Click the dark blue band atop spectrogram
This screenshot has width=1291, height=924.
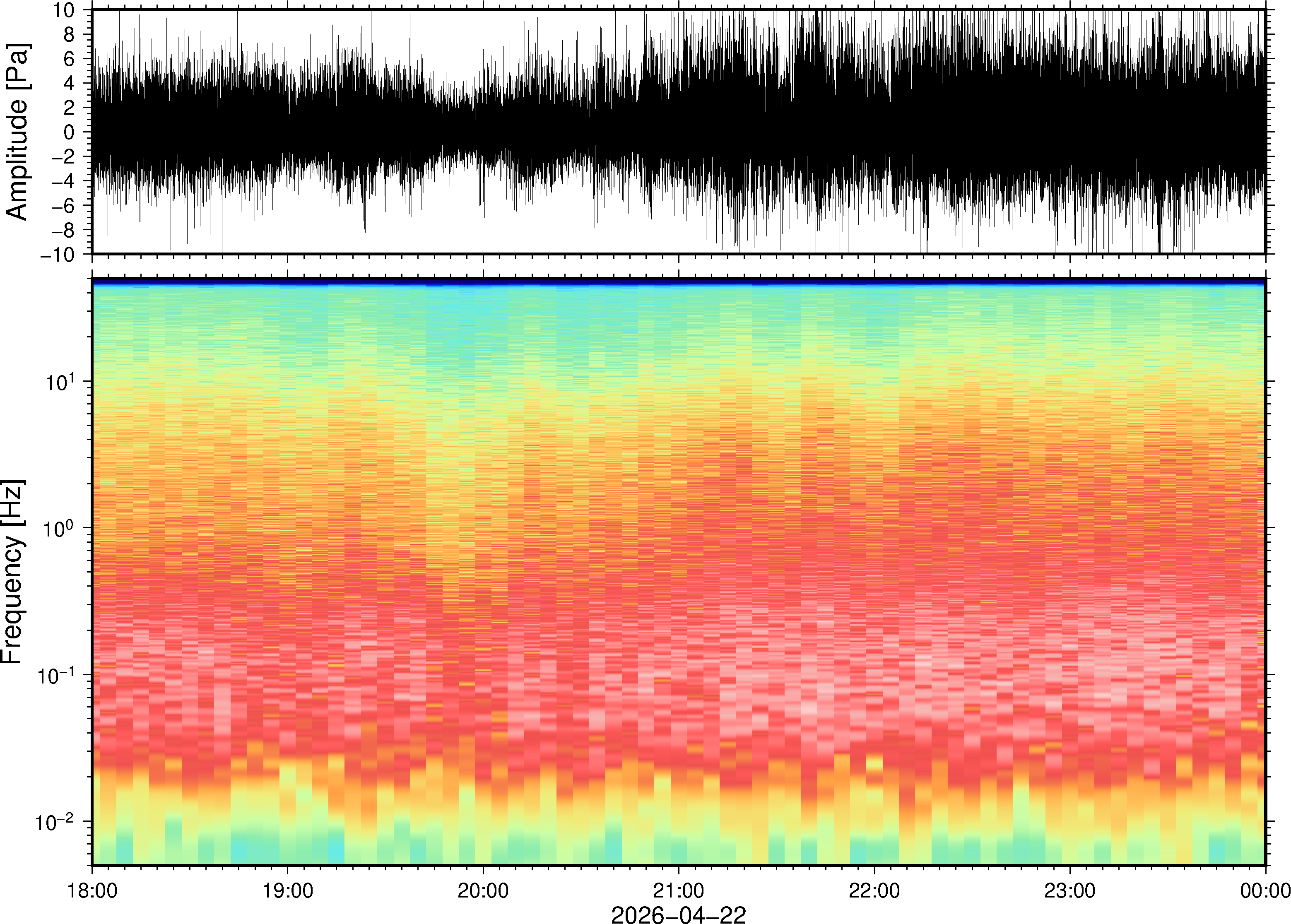[x=678, y=282]
